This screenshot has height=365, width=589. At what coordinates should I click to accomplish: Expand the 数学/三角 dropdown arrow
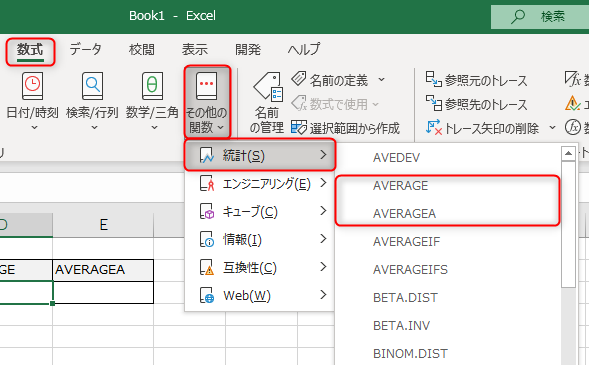coord(154,128)
